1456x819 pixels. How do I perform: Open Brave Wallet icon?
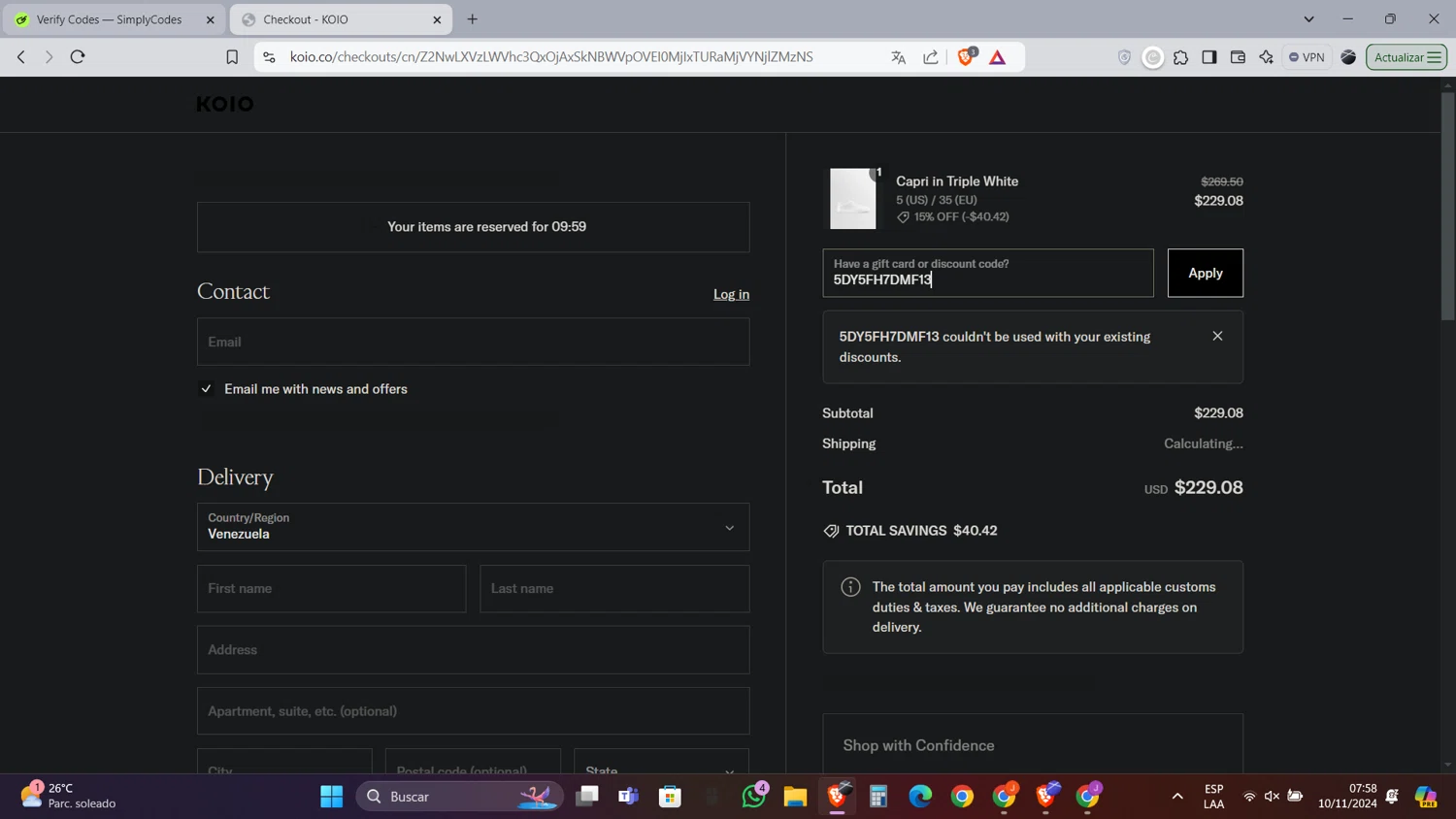(x=1238, y=57)
